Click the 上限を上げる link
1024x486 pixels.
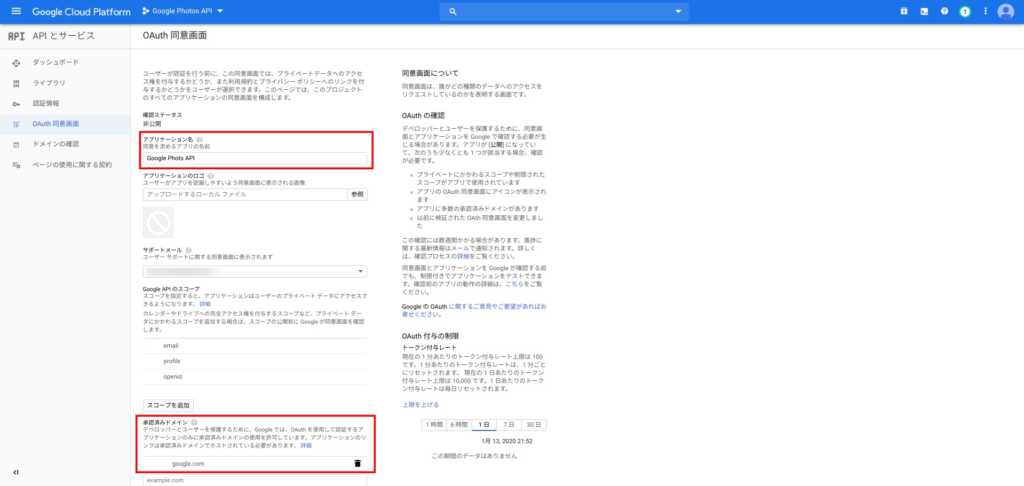coord(420,404)
